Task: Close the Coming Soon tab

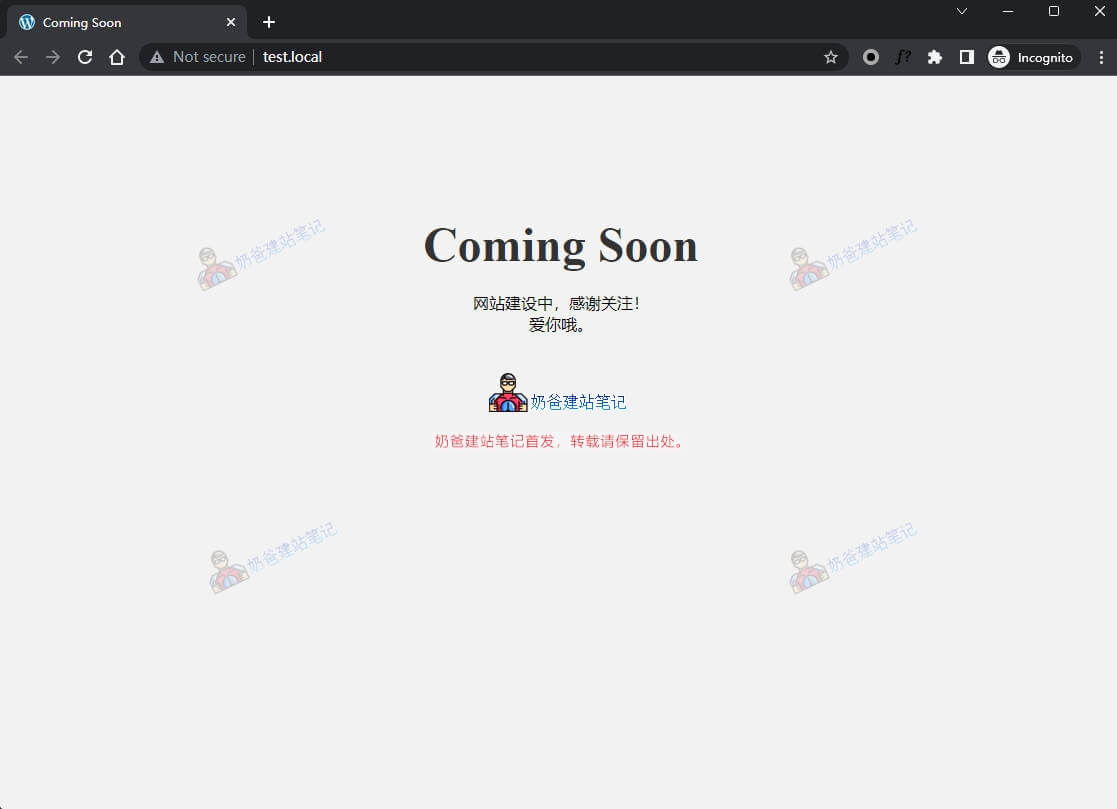Action: 231,21
